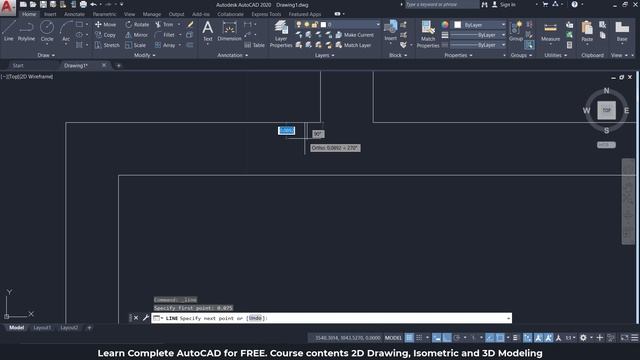Screen dimensions: 640x360
Task: Switch to the Start file tab
Action: coord(18,65)
